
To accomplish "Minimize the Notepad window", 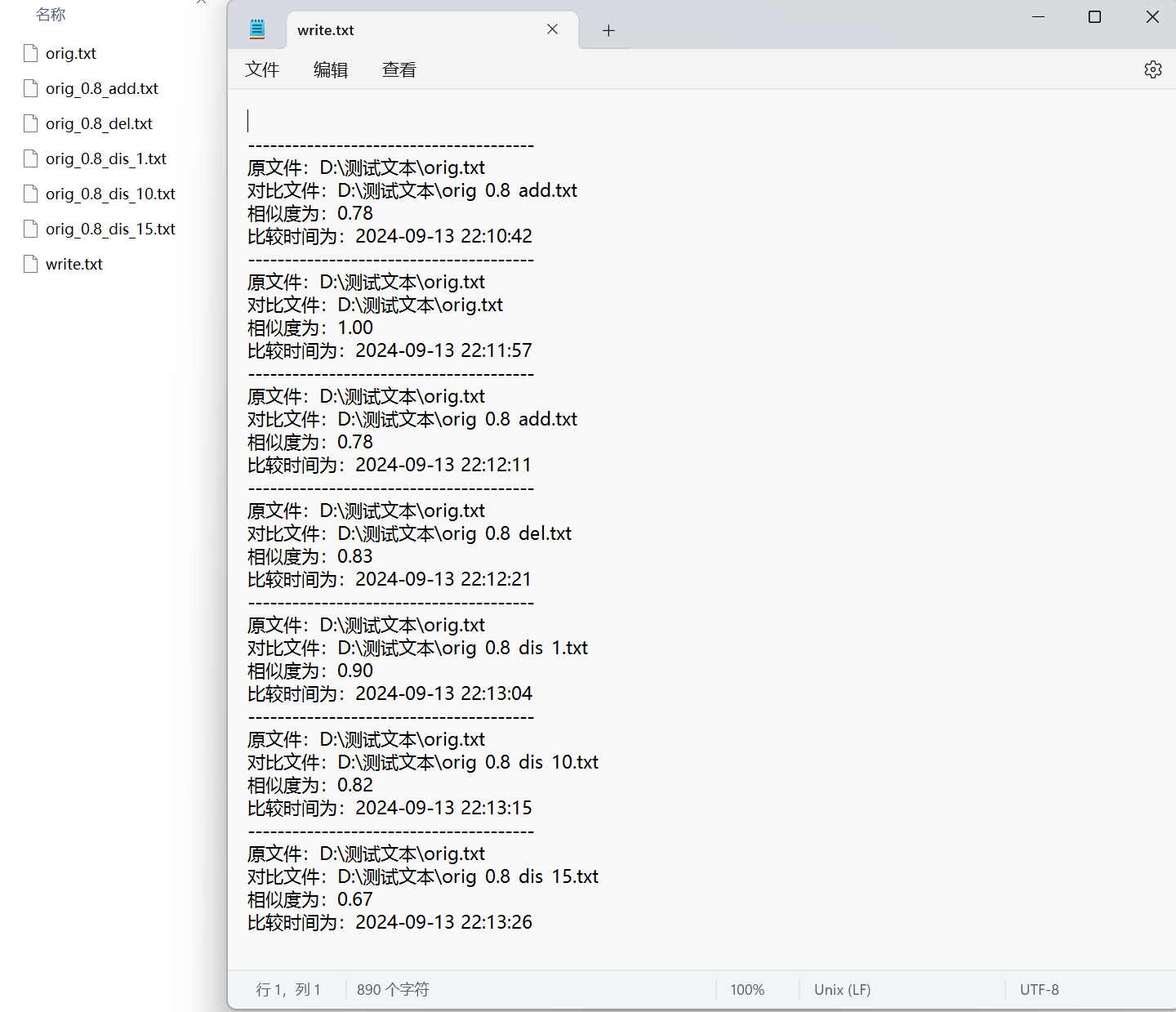I will pos(1039,17).
